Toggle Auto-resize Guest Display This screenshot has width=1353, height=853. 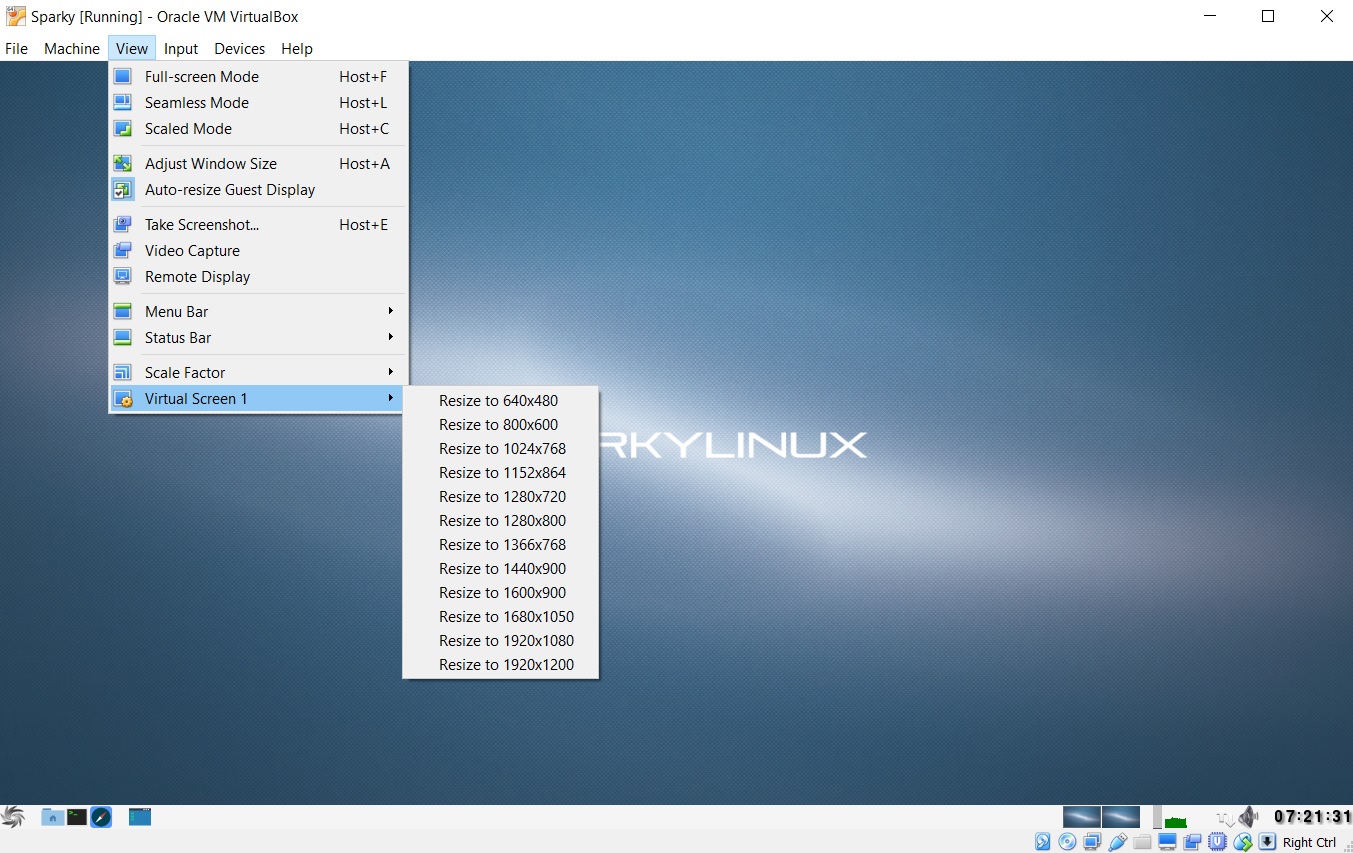click(x=258, y=190)
